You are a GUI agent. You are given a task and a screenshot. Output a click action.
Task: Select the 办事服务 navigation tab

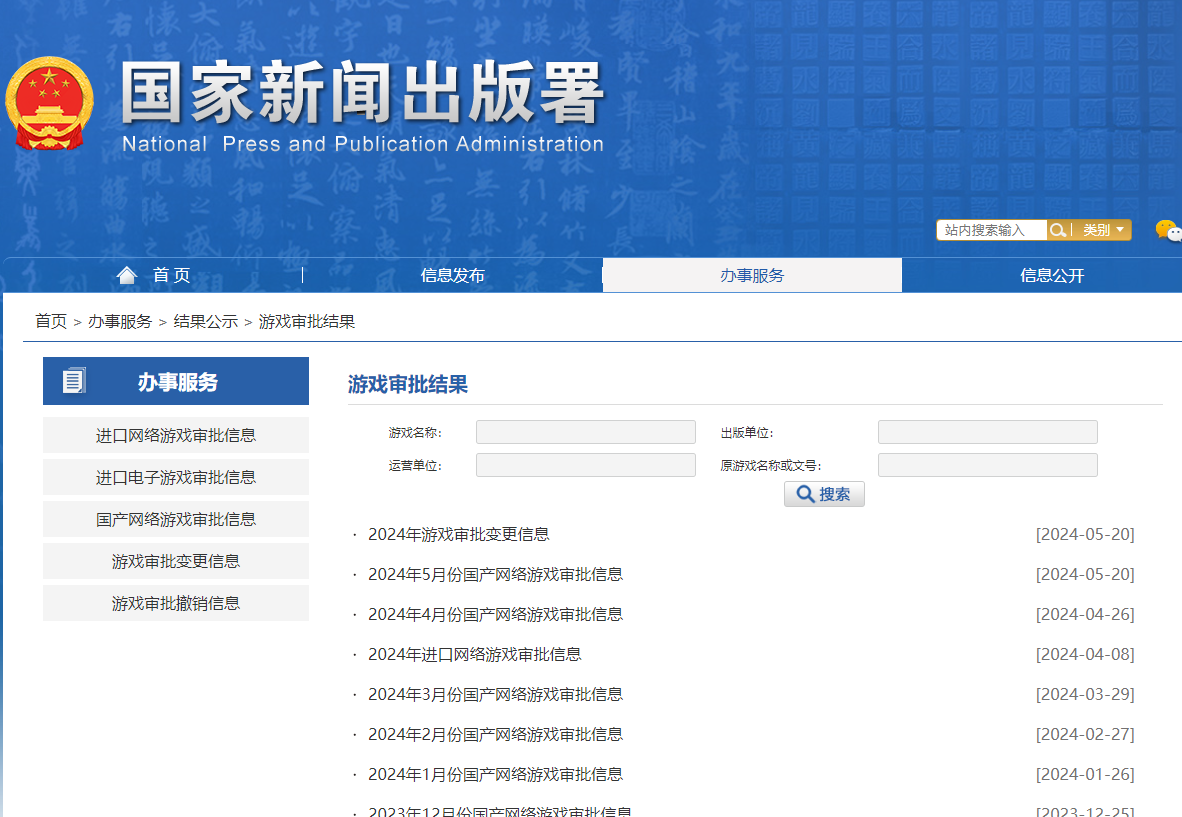(752, 275)
